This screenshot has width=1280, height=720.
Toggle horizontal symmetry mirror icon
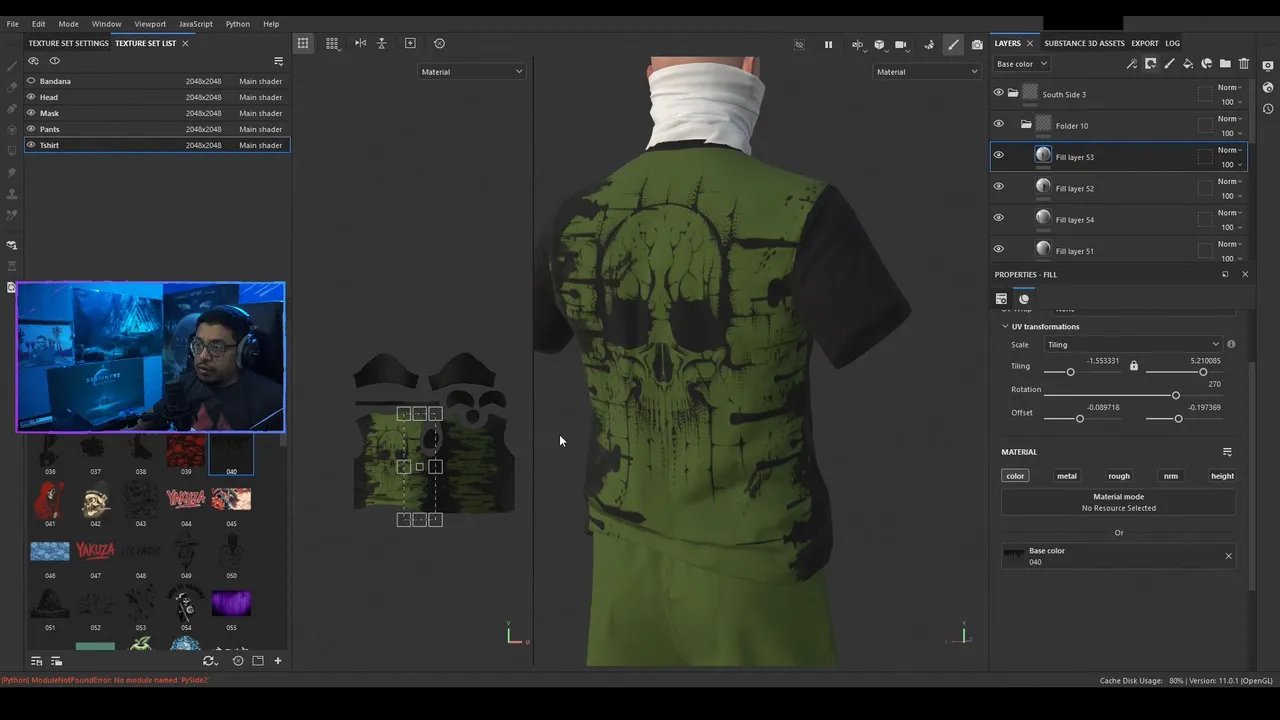click(360, 43)
